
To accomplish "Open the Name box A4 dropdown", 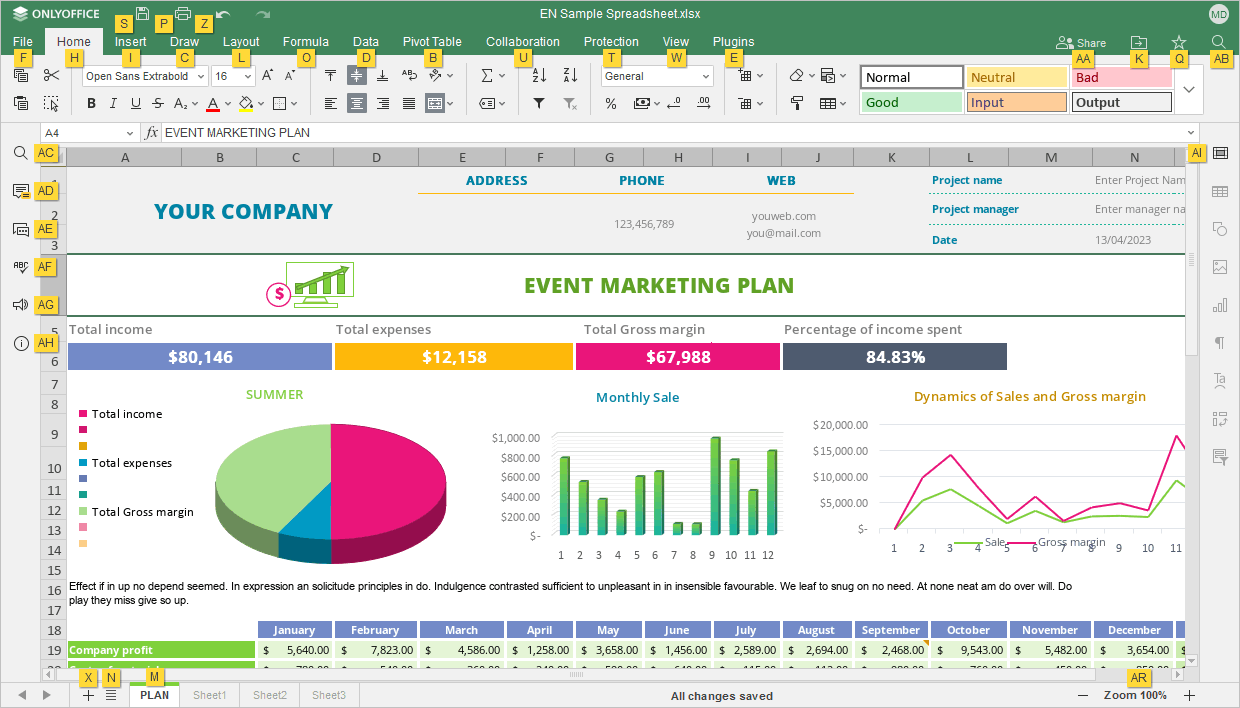I will coord(130,133).
